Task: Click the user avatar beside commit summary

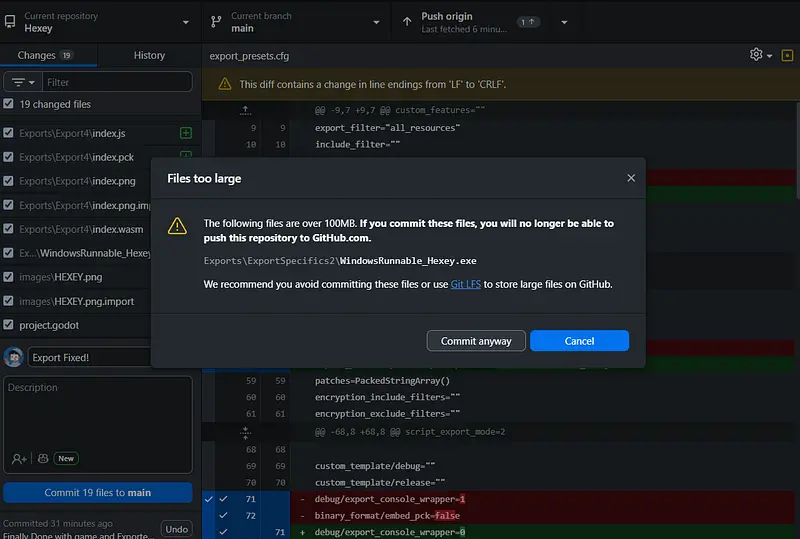Action: (14, 357)
